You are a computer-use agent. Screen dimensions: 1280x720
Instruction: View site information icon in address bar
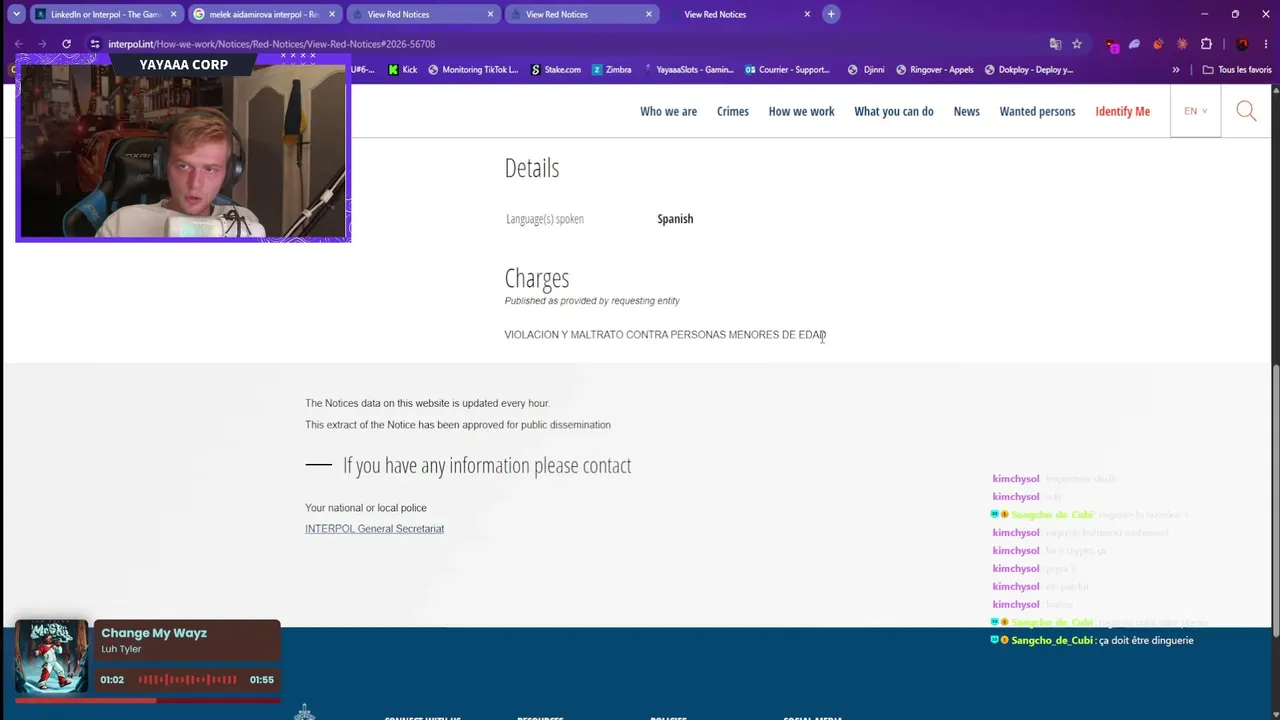pos(95,44)
